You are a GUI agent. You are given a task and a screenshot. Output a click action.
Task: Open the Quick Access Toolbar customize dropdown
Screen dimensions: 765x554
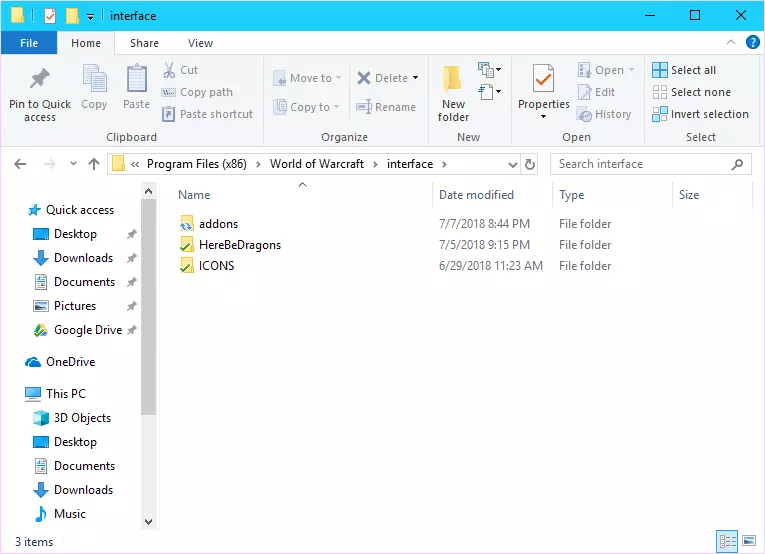coord(91,16)
